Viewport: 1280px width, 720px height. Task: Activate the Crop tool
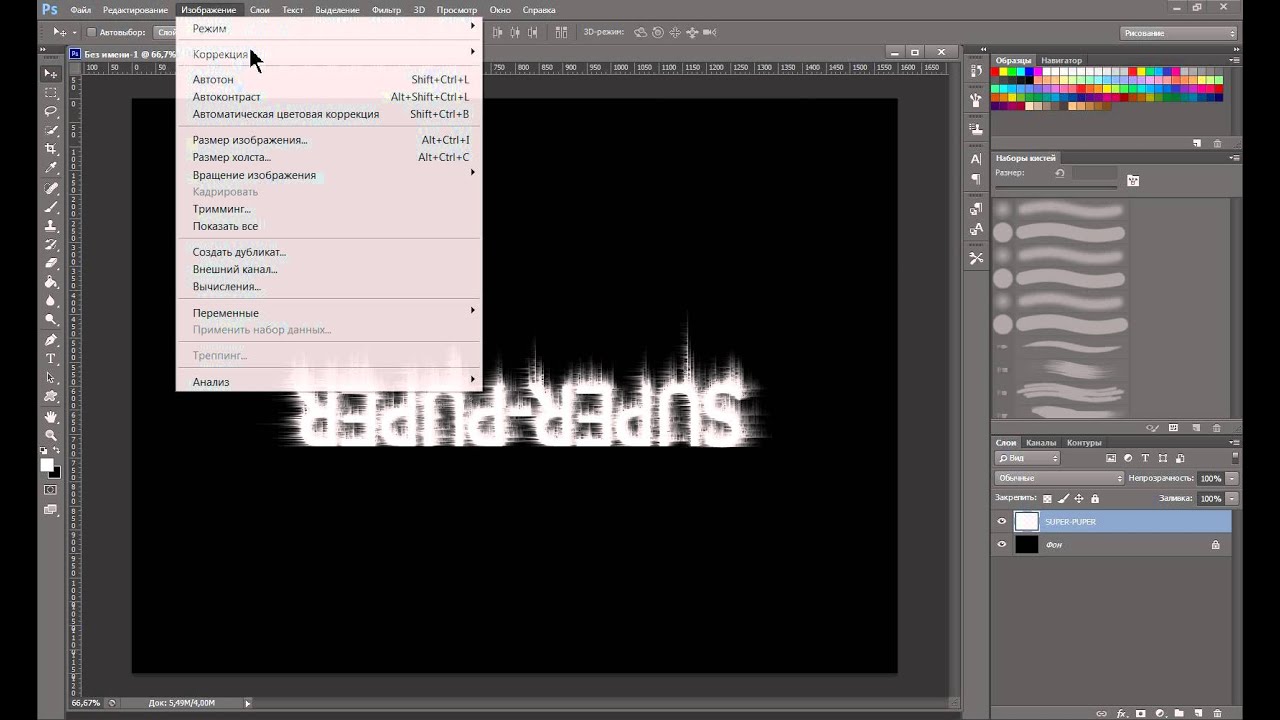click(51, 150)
